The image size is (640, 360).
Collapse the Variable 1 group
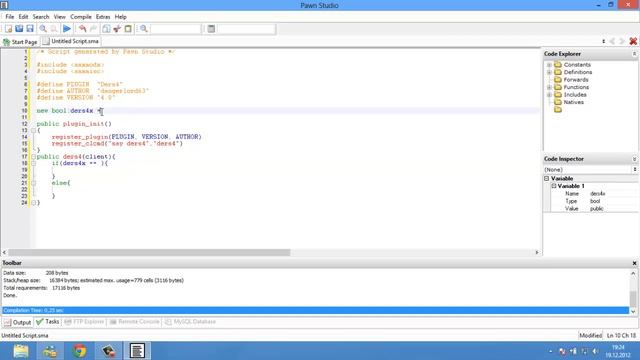pos(554,186)
